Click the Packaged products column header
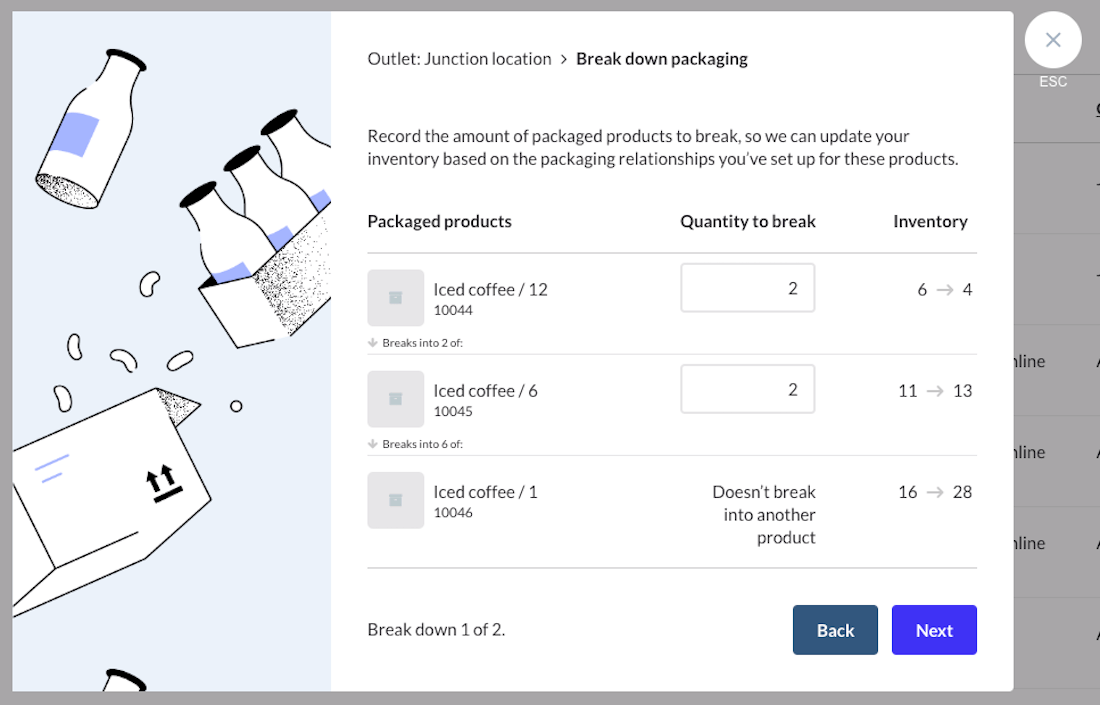1100x705 pixels. pos(439,222)
